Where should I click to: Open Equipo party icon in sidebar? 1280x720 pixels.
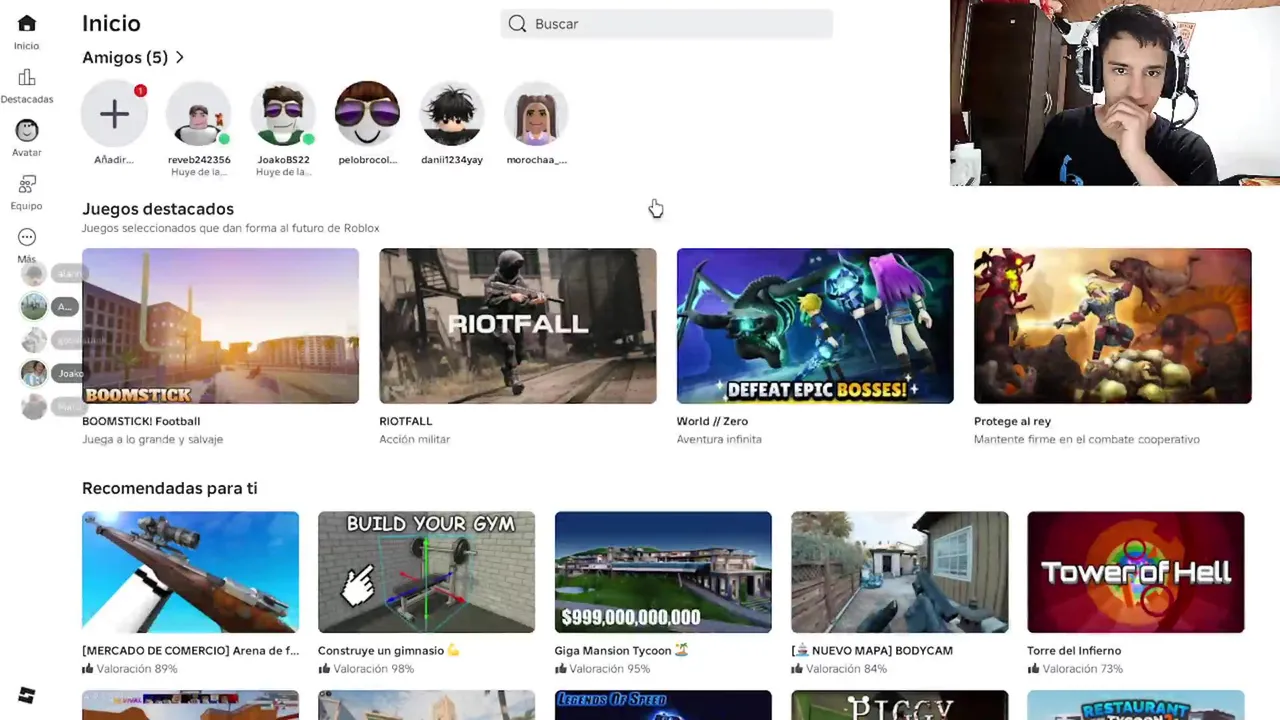pos(27,184)
